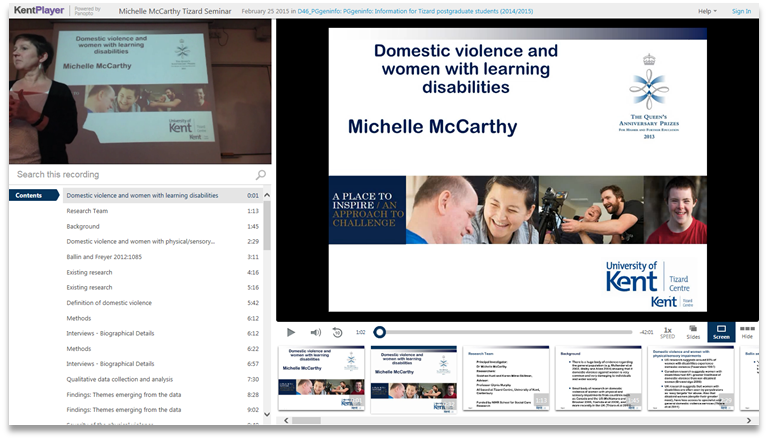Click the thumbnail strip scrollbar thumb
This screenshot has height=440, width=768.
tap(307, 420)
